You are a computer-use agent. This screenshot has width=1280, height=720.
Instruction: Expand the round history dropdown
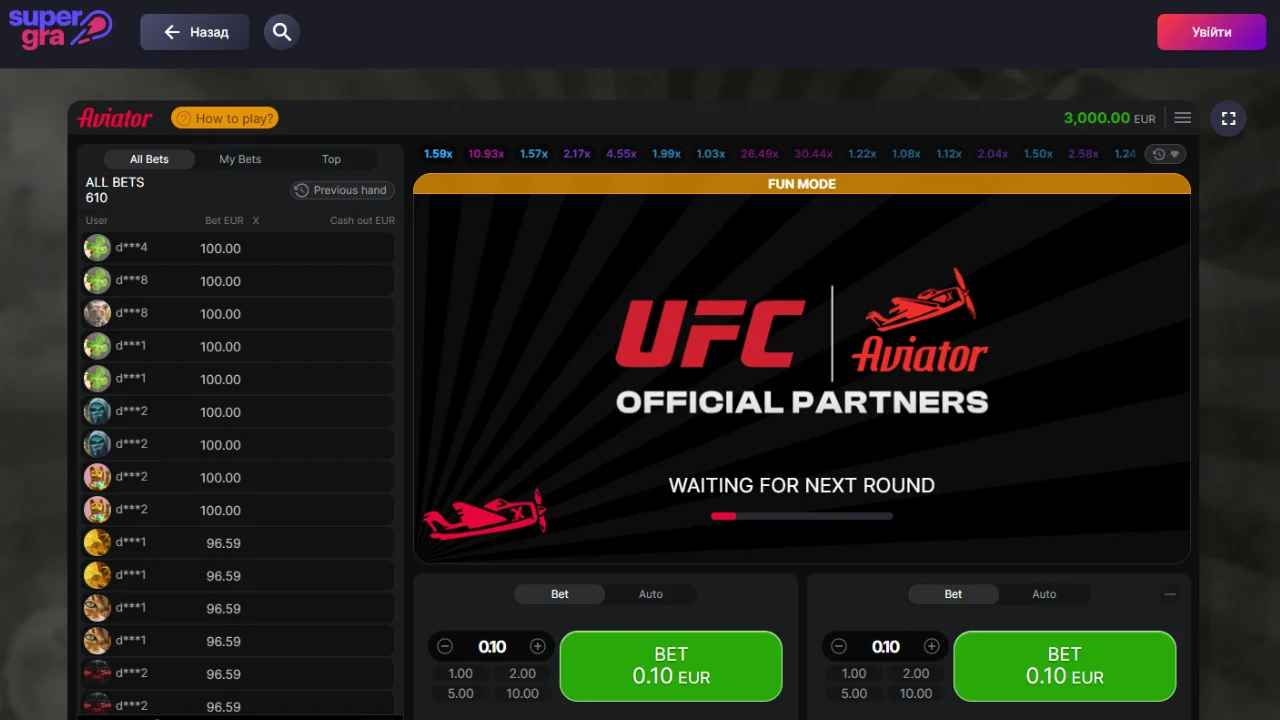pos(1165,154)
